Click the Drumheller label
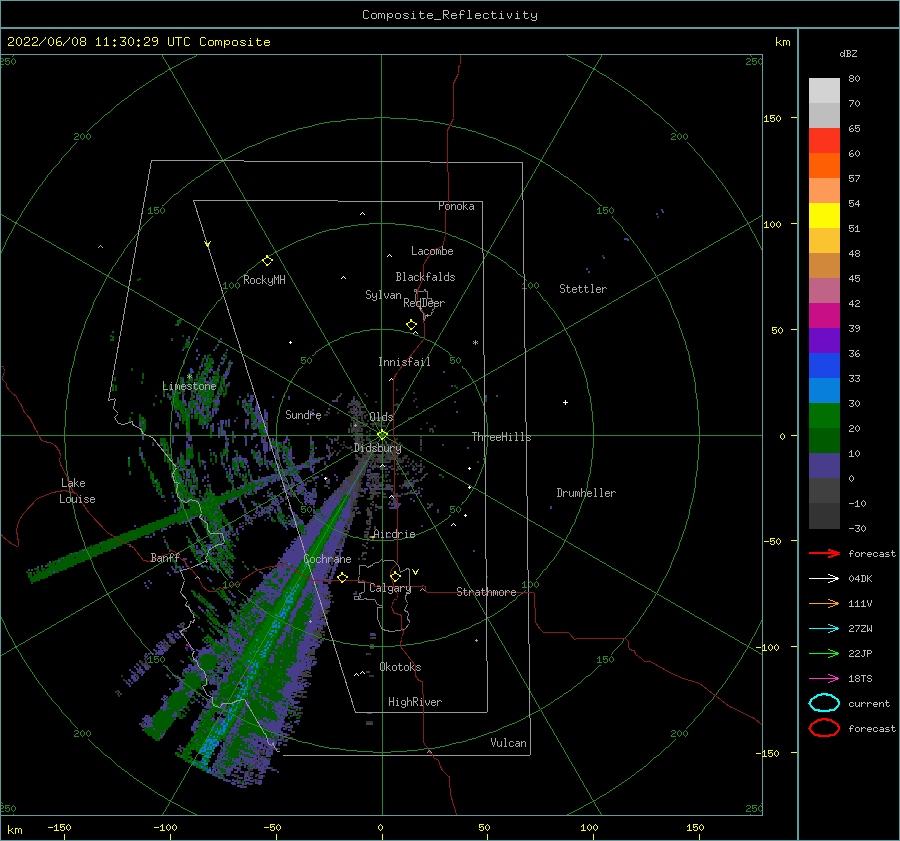This screenshot has width=900, height=841. point(586,493)
